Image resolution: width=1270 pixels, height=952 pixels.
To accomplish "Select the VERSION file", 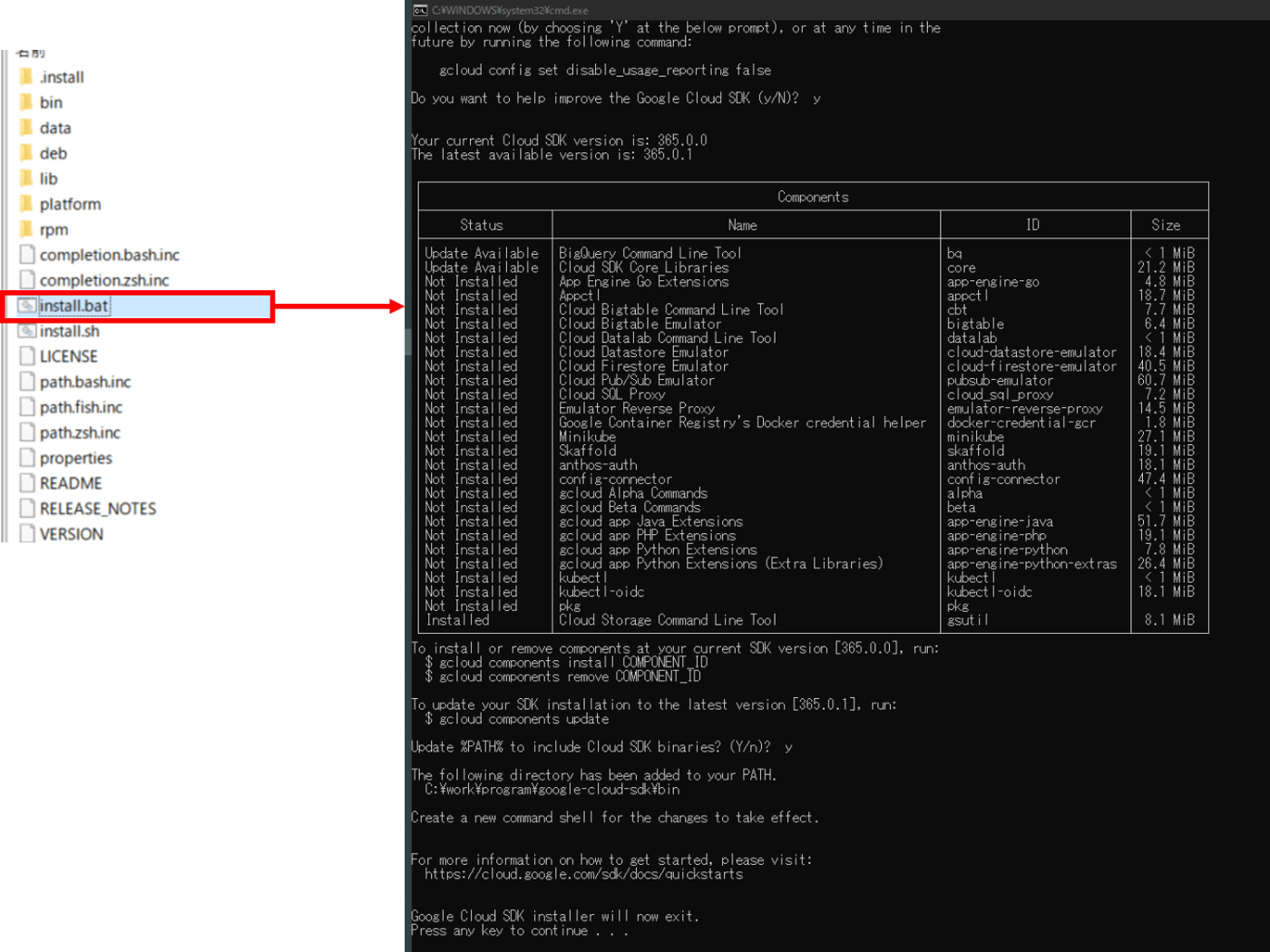I will point(71,533).
